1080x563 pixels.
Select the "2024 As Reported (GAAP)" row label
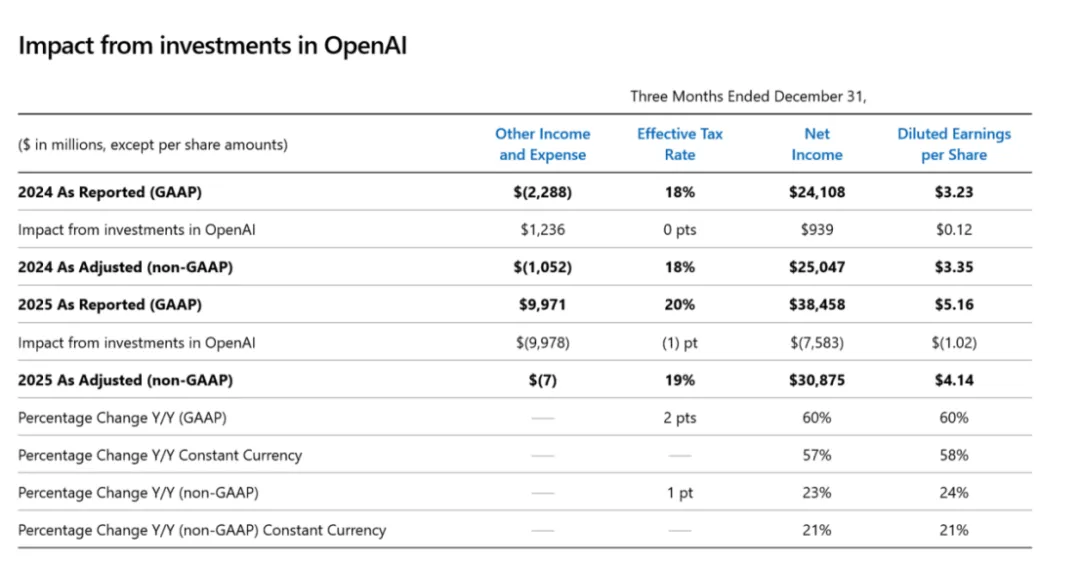[x=117, y=192]
